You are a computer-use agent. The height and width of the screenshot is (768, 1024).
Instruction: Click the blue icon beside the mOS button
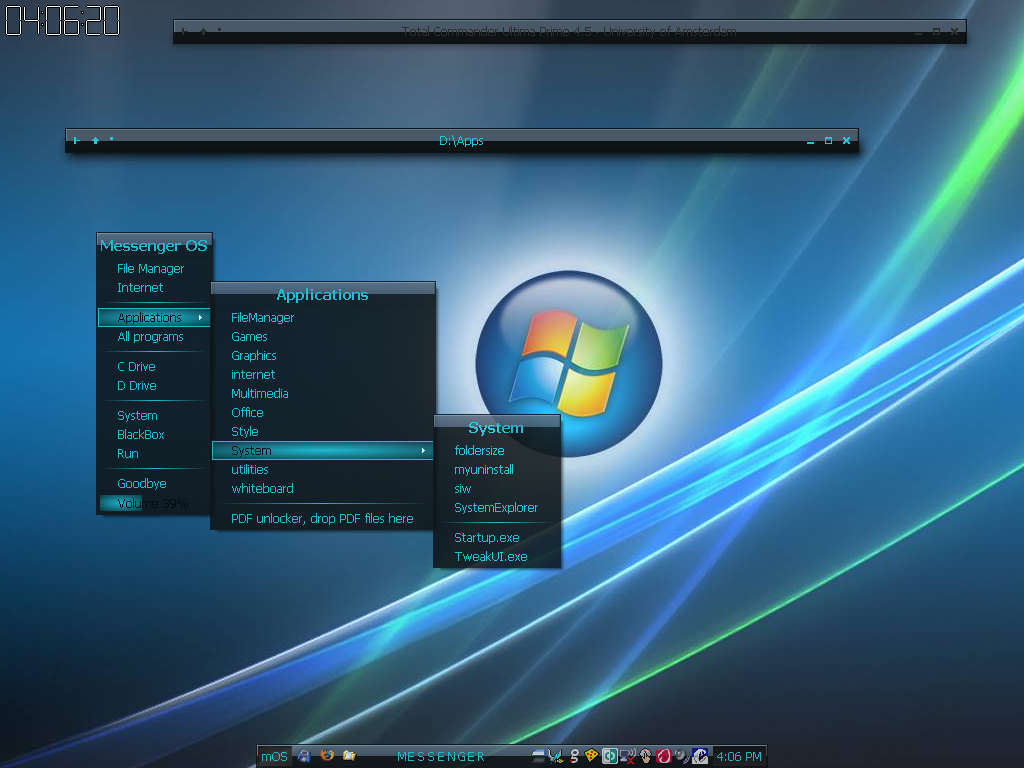tap(304, 756)
